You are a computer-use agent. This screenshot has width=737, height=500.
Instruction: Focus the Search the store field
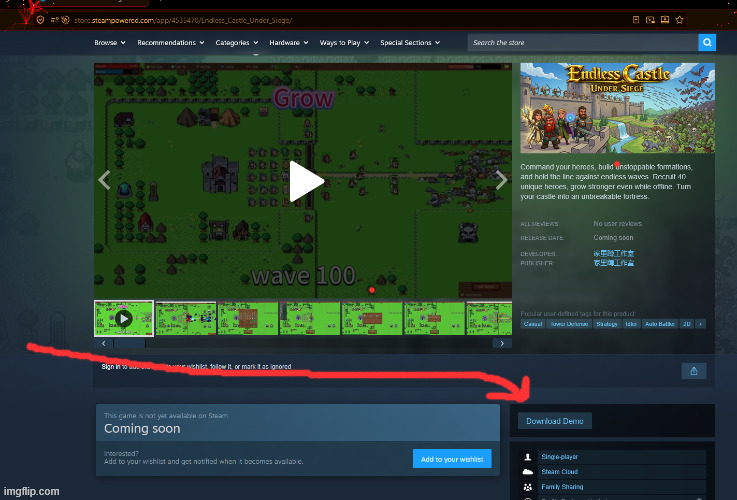tap(583, 42)
